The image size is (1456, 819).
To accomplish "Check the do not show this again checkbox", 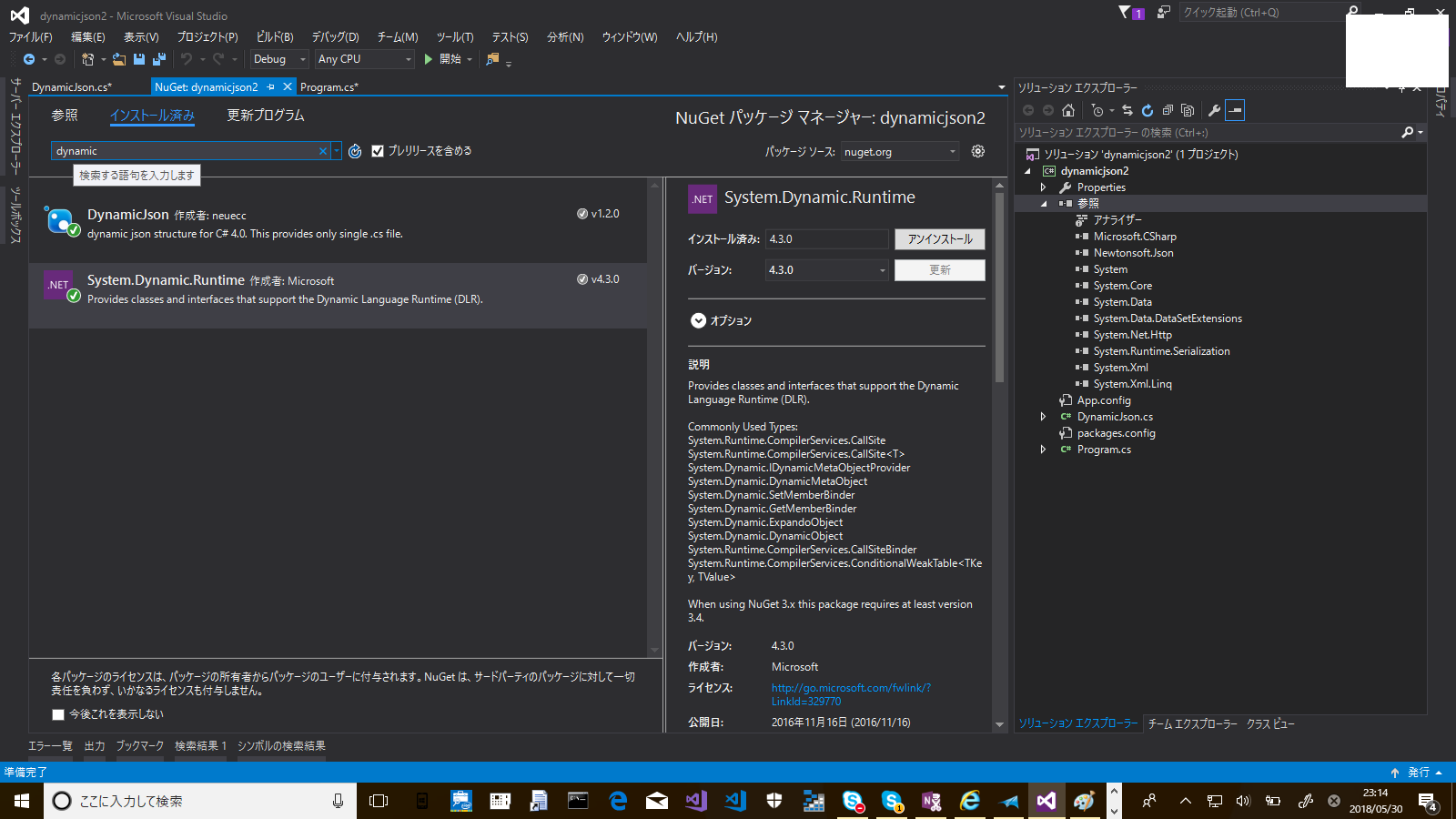I will (x=58, y=714).
